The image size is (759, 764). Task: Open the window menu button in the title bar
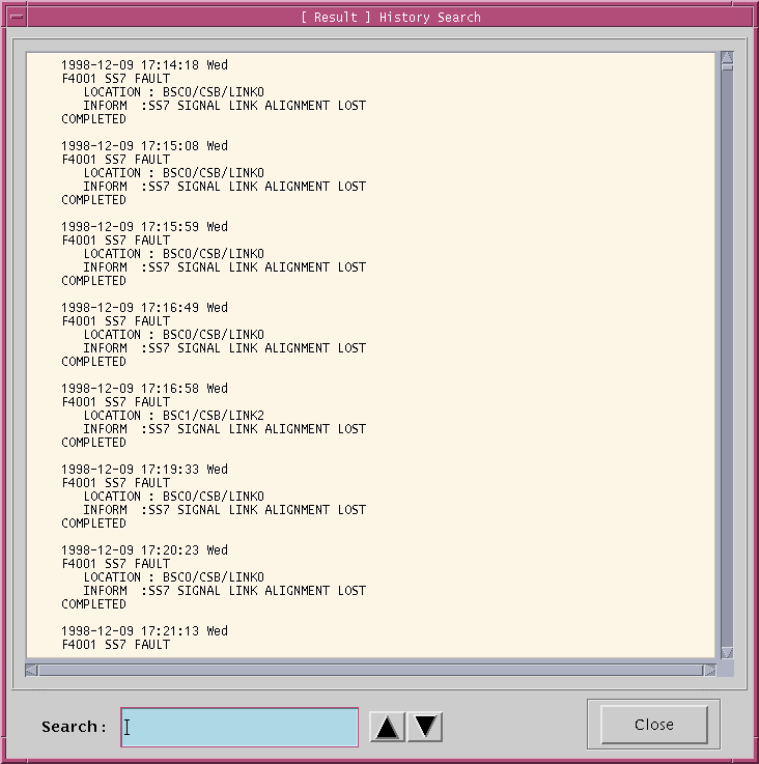(x=17, y=17)
